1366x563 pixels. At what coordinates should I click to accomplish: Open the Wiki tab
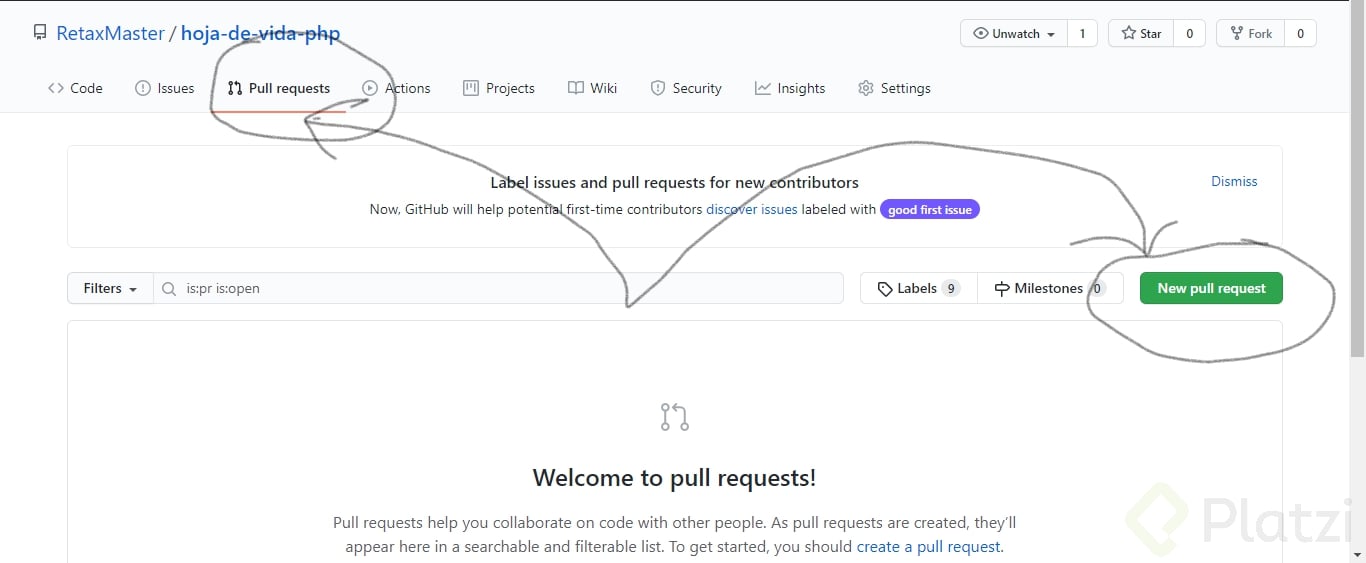(593, 88)
